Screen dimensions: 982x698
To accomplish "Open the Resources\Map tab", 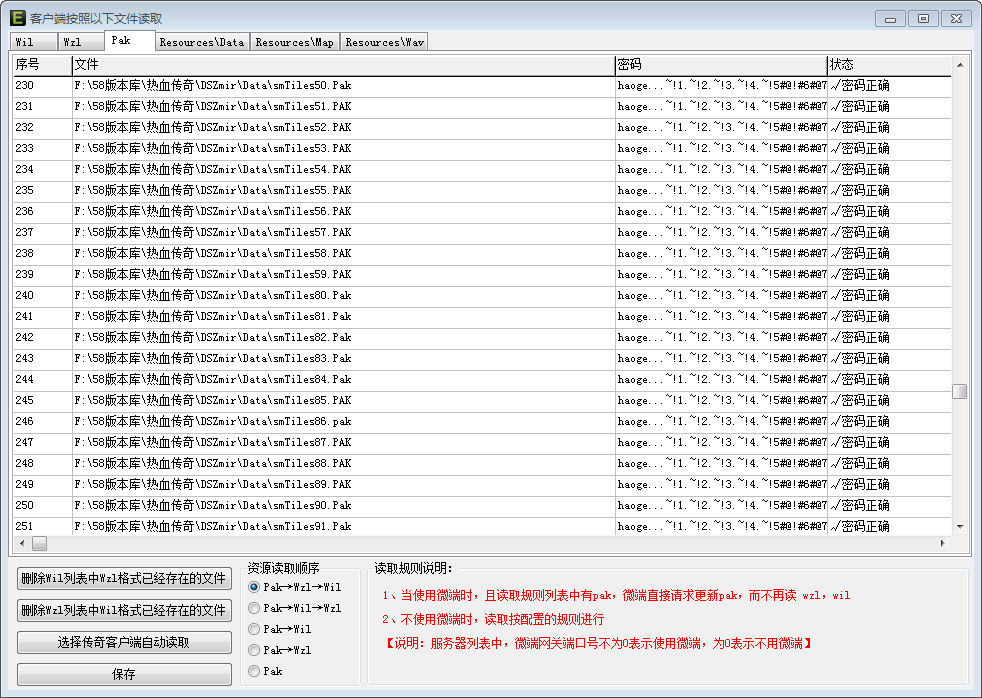I will pos(294,42).
